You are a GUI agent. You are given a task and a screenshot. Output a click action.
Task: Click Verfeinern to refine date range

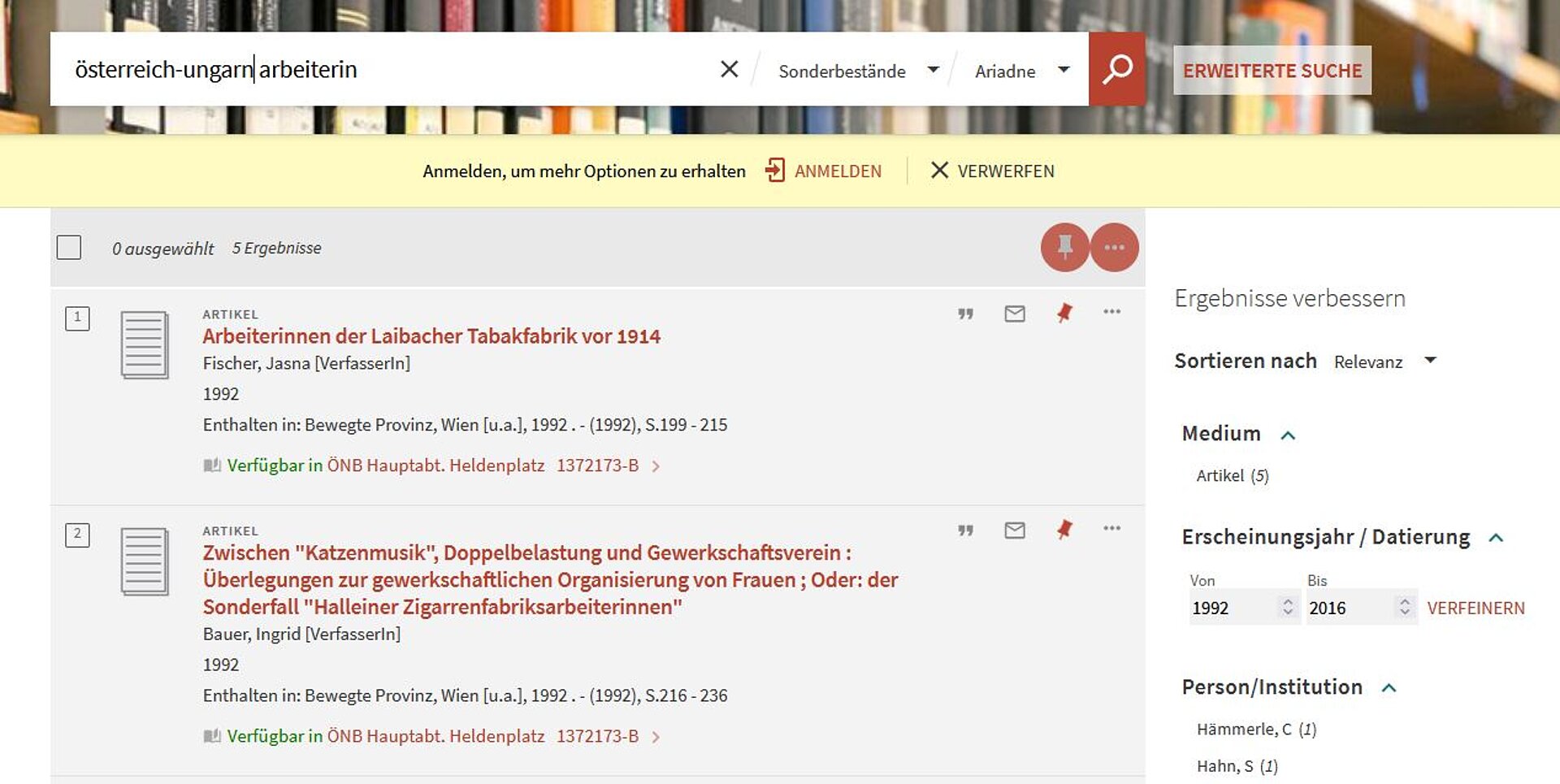1475,608
